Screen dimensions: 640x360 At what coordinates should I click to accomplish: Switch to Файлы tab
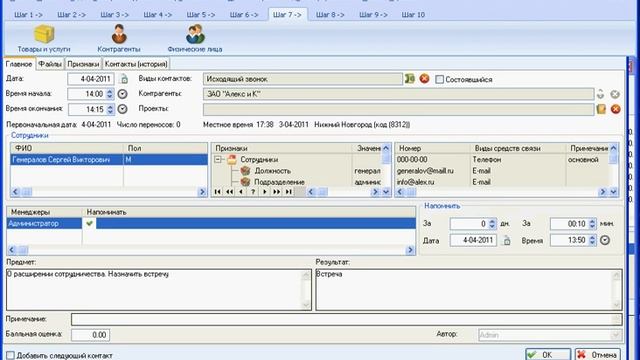pos(50,64)
